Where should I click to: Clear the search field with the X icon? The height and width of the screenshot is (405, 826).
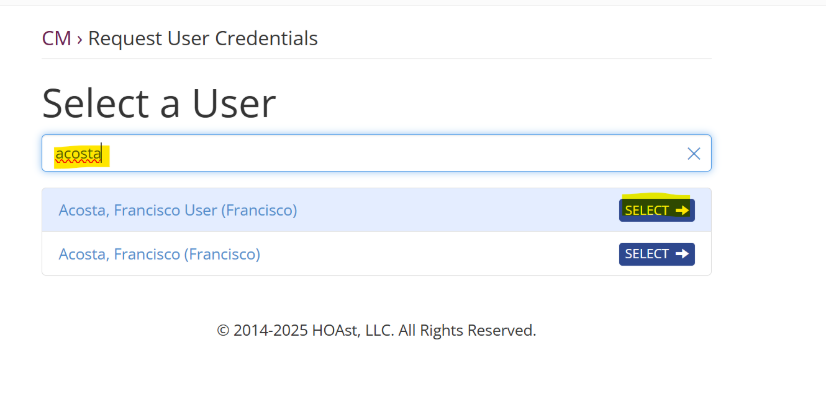point(694,153)
